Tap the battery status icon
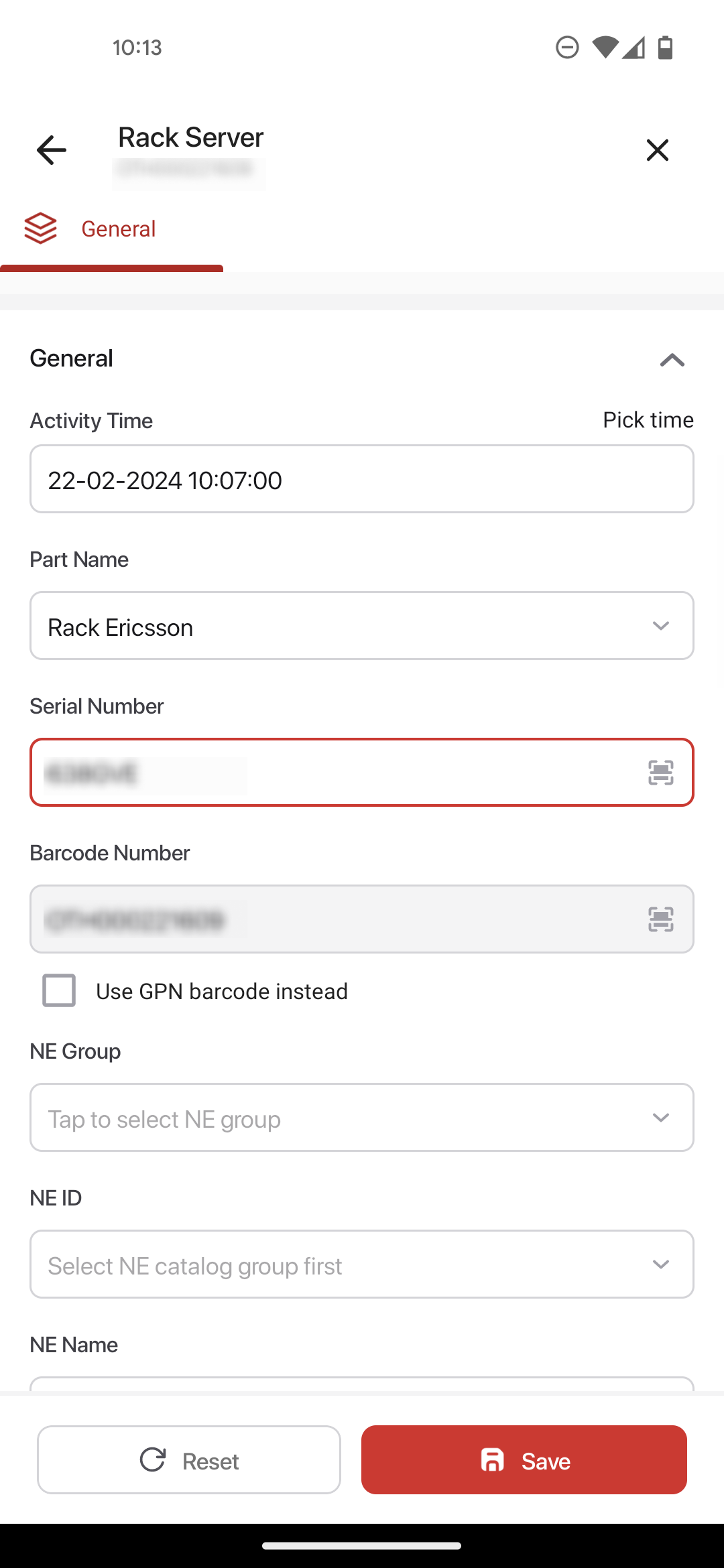 coord(665,48)
